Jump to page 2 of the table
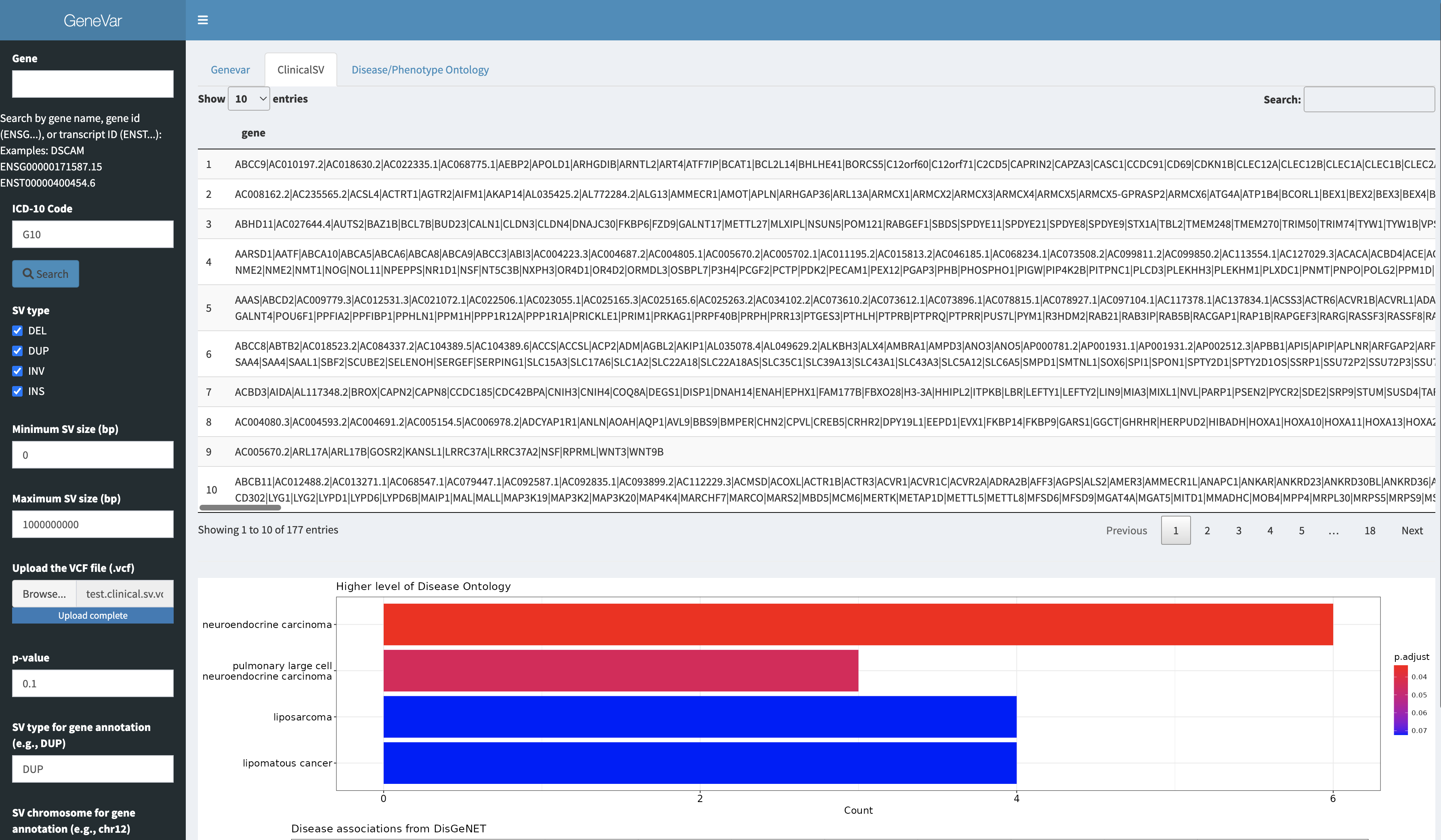The height and width of the screenshot is (840, 1441). pyautogui.click(x=1207, y=531)
